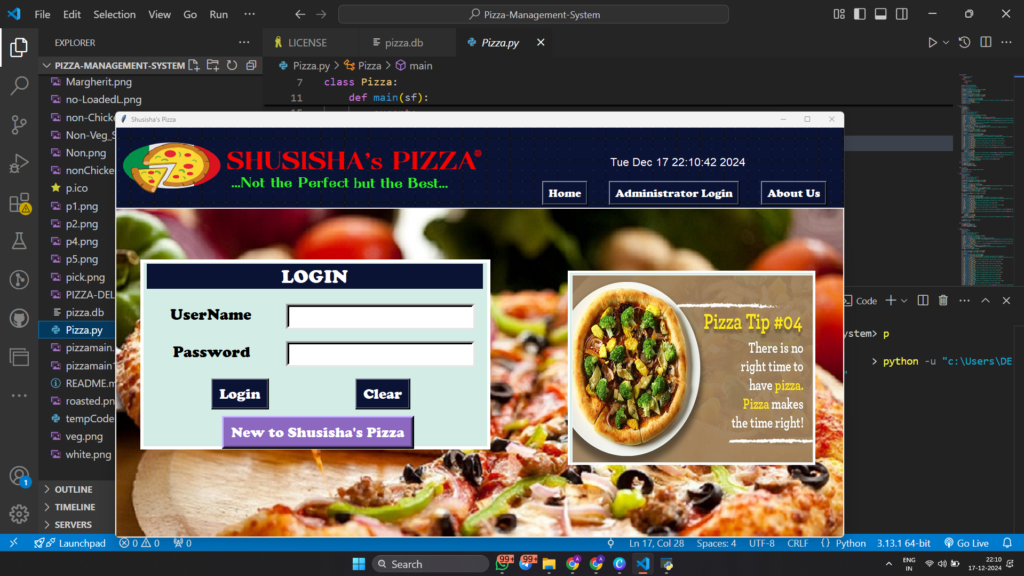Open the Selection menu
The height and width of the screenshot is (576, 1024).
pyautogui.click(x=114, y=14)
